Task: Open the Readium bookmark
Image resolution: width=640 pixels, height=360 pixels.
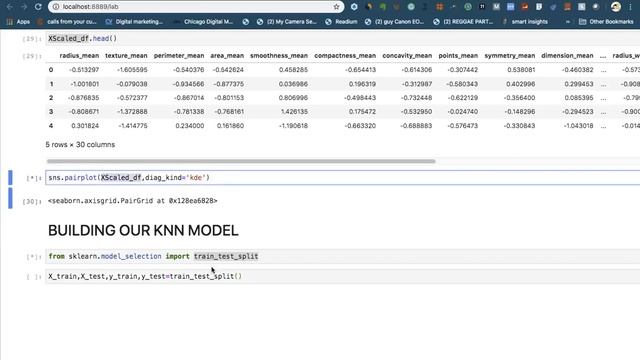Action: (341, 22)
